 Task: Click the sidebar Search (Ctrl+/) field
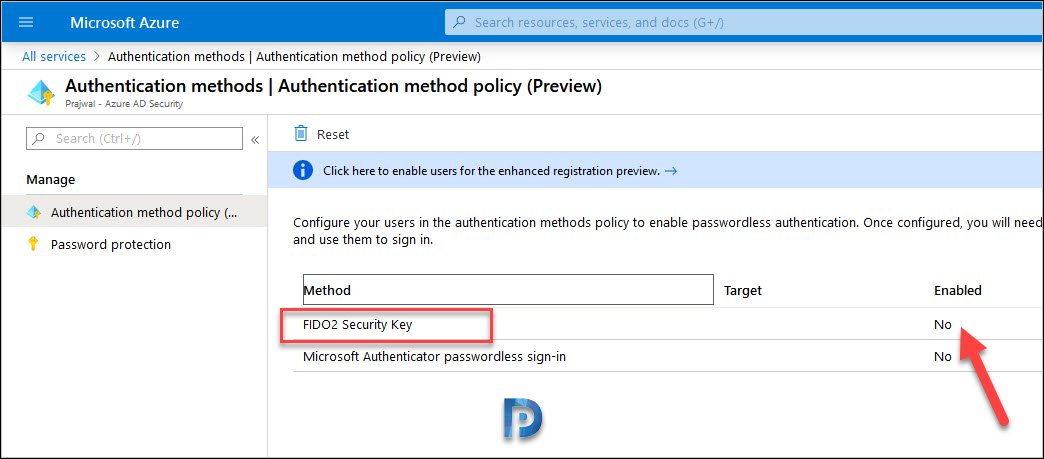(134, 139)
